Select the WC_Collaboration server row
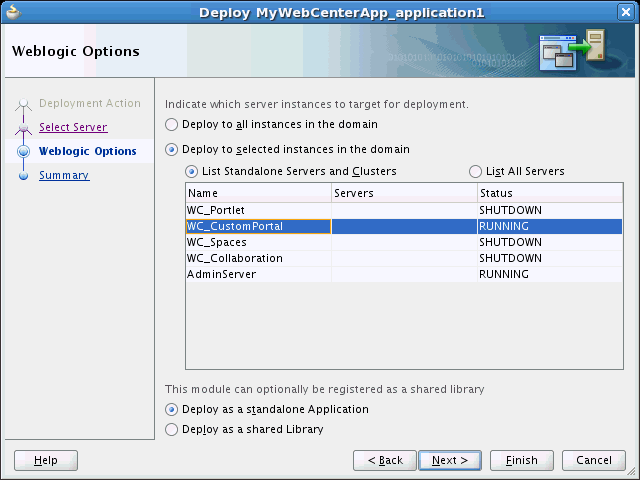This screenshot has height=480, width=640. tap(404, 258)
